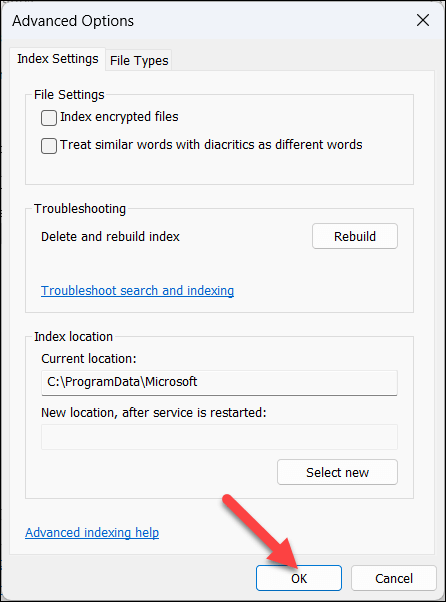
Task: Click the New location text field
Action: [219, 437]
